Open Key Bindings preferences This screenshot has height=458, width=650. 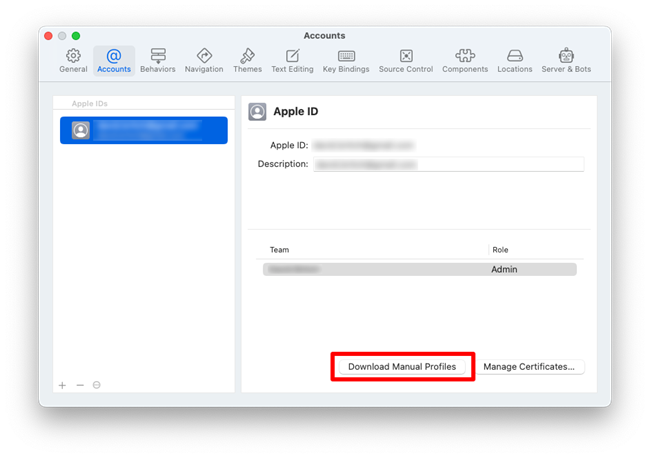point(346,60)
